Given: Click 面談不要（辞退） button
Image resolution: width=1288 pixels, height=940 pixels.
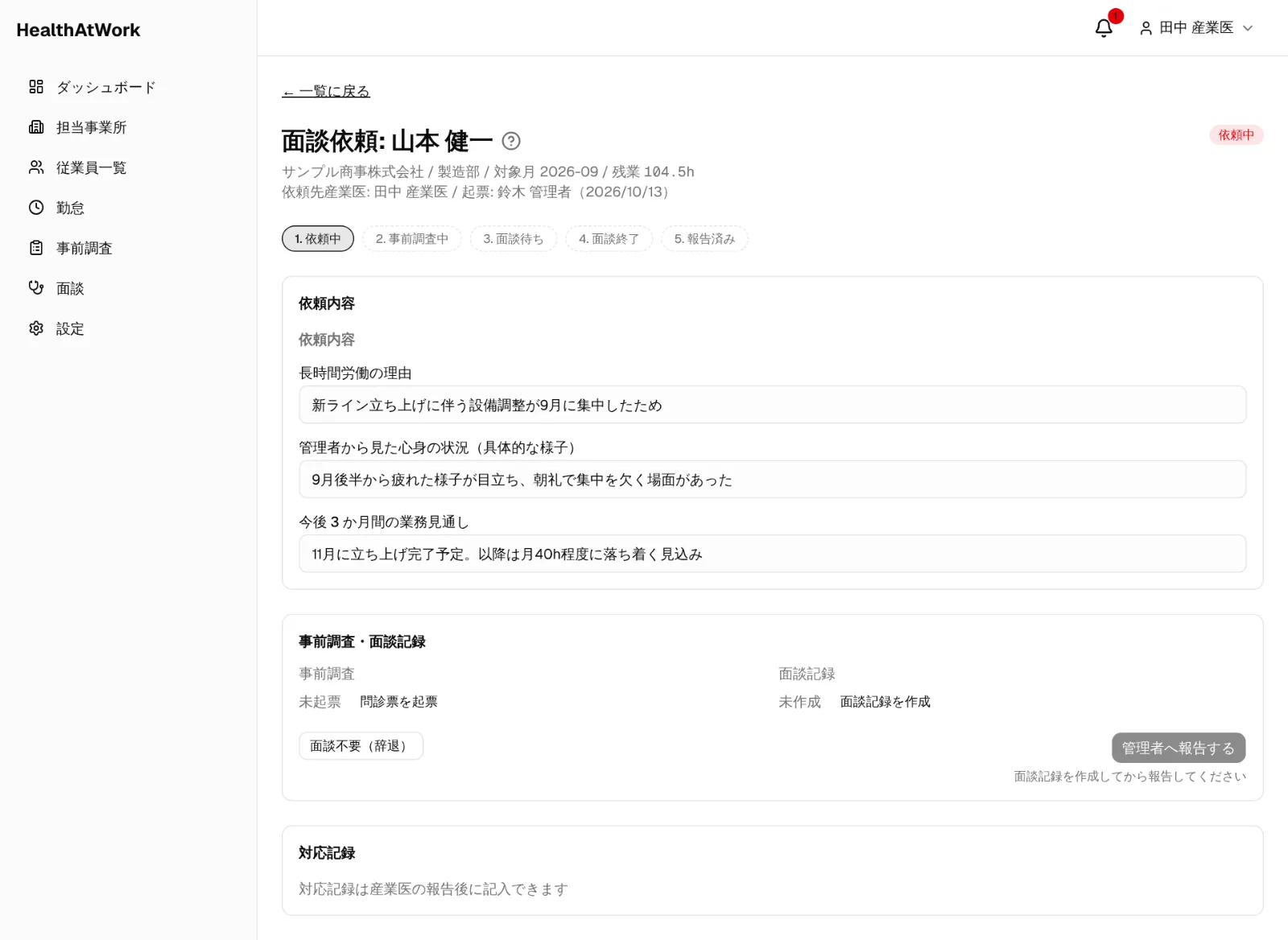Looking at the screenshot, I should pyautogui.click(x=361, y=746).
